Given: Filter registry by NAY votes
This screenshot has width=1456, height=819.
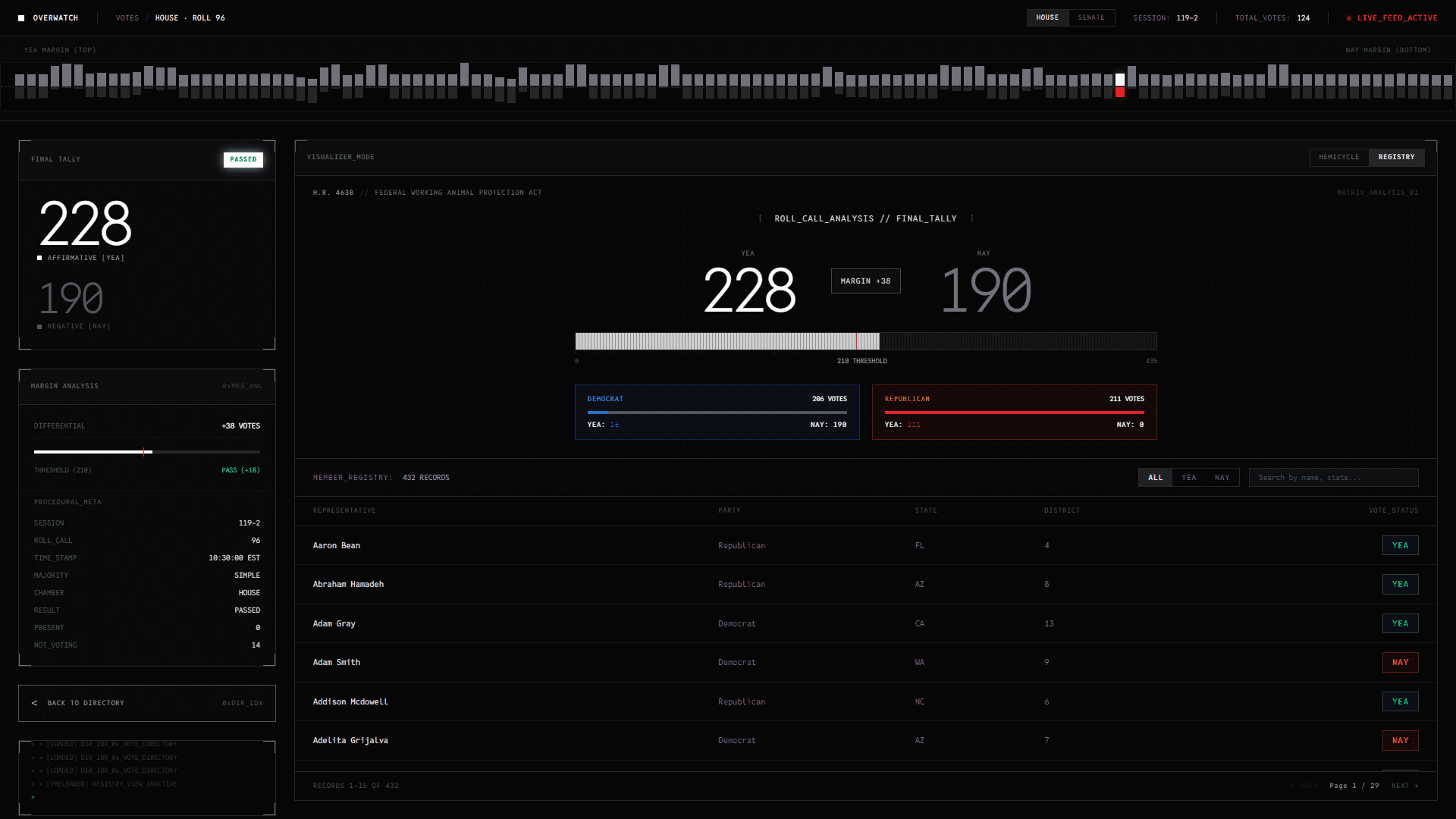Looking at the screenshot, I should (1222, 478).
